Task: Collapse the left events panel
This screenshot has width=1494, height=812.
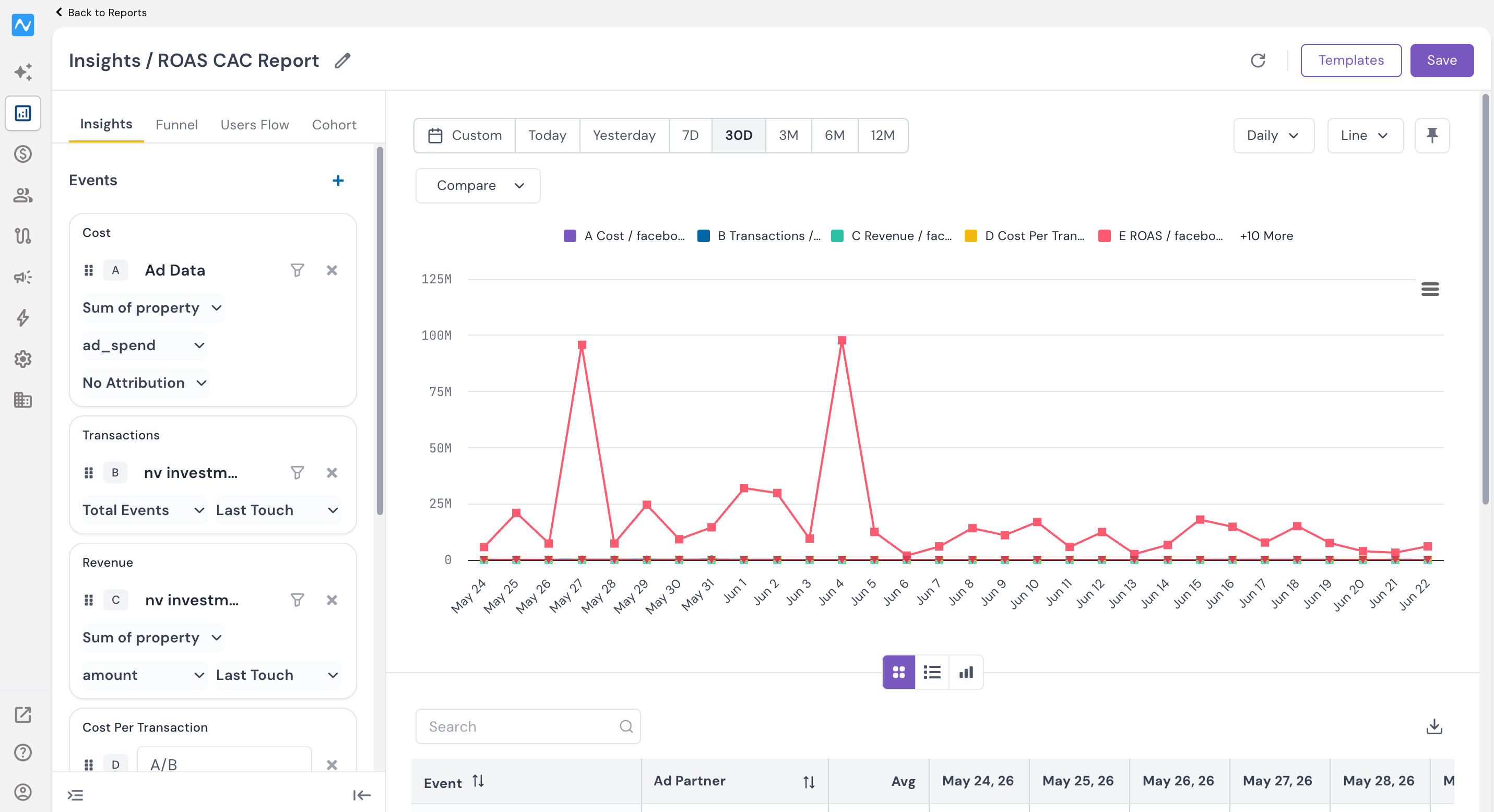Action: (x=362, y=795)
